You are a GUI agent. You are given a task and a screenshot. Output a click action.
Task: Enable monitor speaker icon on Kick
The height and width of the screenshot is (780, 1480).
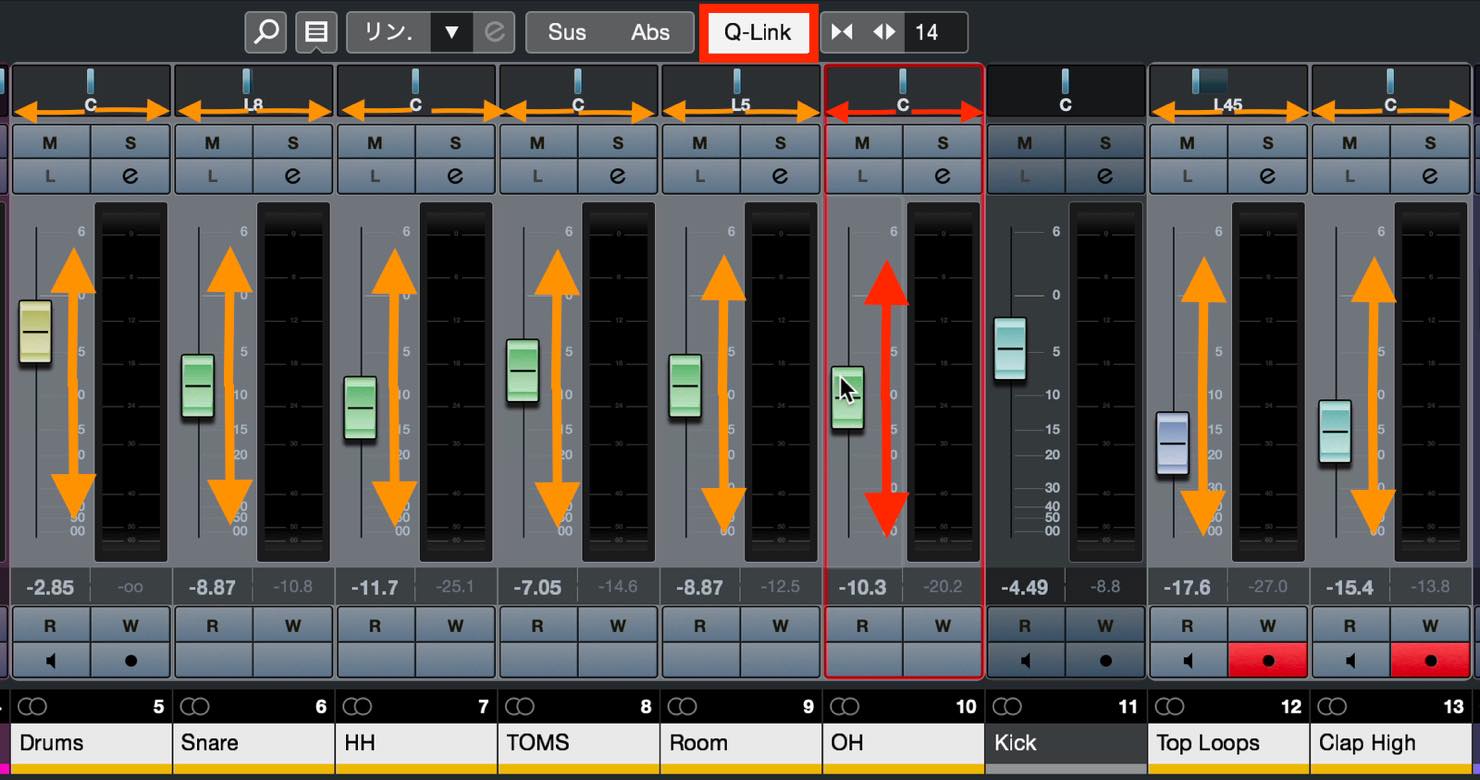(x=1025, y=660)
